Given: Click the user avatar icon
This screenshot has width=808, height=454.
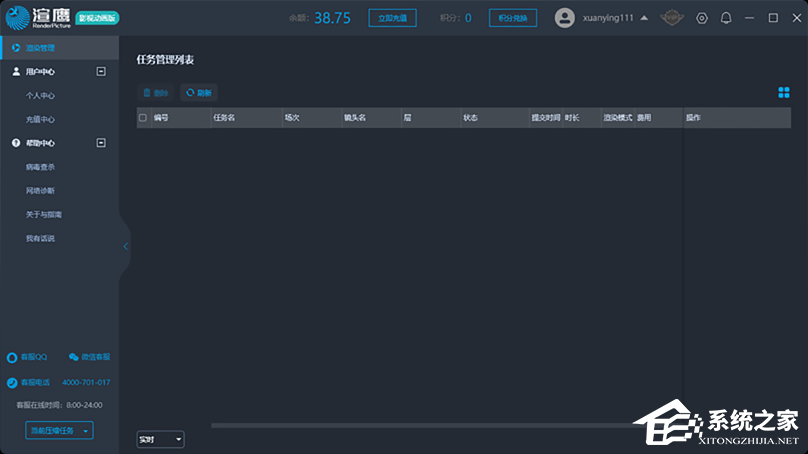Looking at the screenshot, I should 565,18.
